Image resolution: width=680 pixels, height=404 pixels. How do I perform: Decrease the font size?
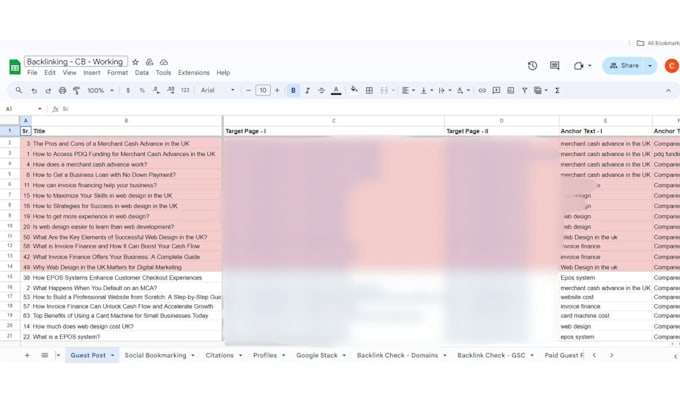[x=248, y=91]
